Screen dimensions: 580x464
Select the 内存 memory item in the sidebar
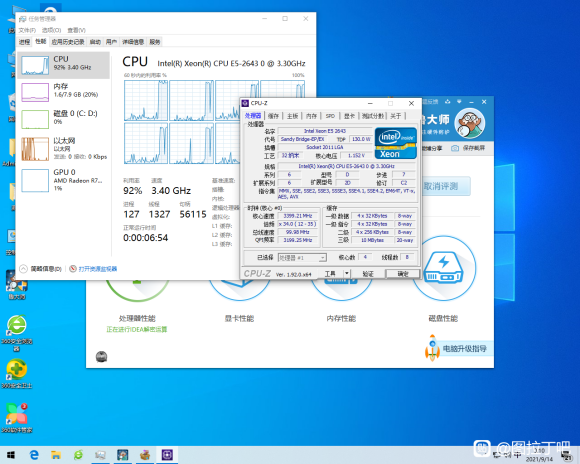click(64, 92)
